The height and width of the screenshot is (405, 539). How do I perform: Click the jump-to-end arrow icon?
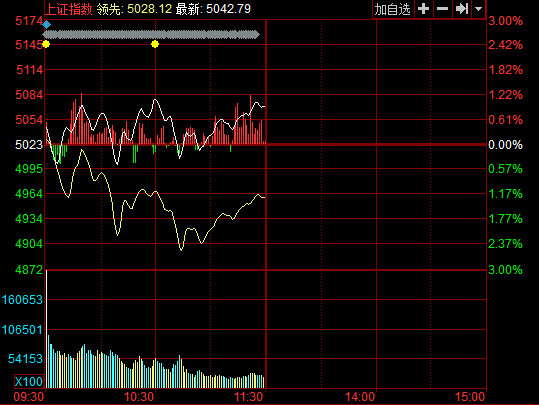461,9
